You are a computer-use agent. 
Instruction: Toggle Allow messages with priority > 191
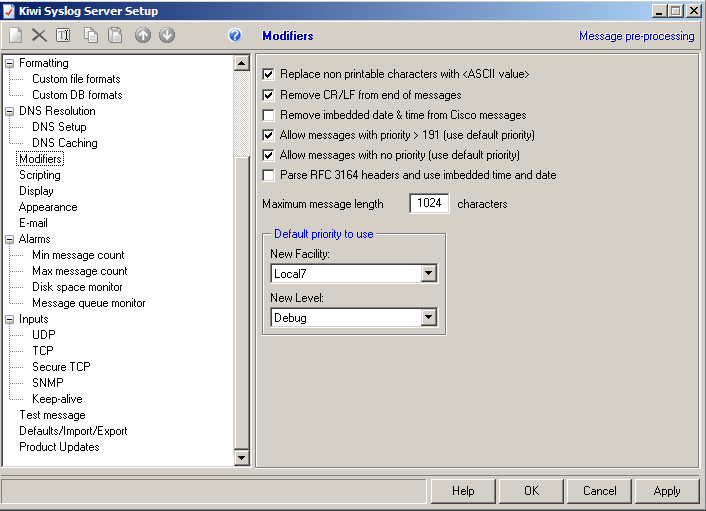click(268, 135)
